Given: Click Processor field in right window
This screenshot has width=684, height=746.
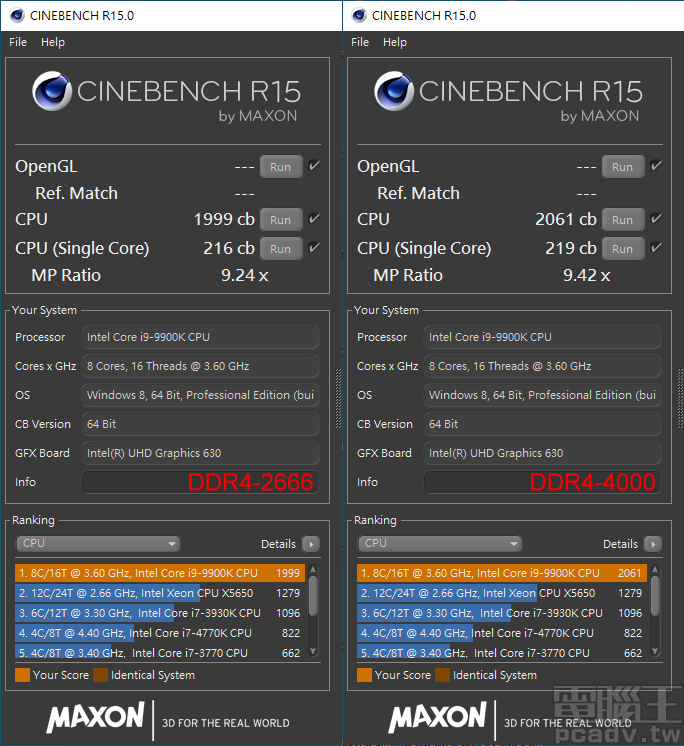Looking at the screenshot, I should coord(542,337).
